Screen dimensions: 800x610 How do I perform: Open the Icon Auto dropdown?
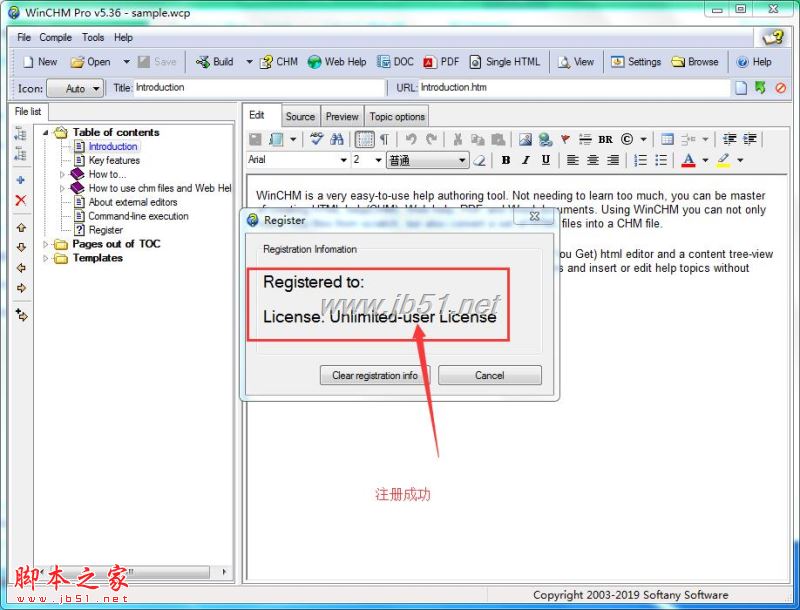tap(75, 88)
